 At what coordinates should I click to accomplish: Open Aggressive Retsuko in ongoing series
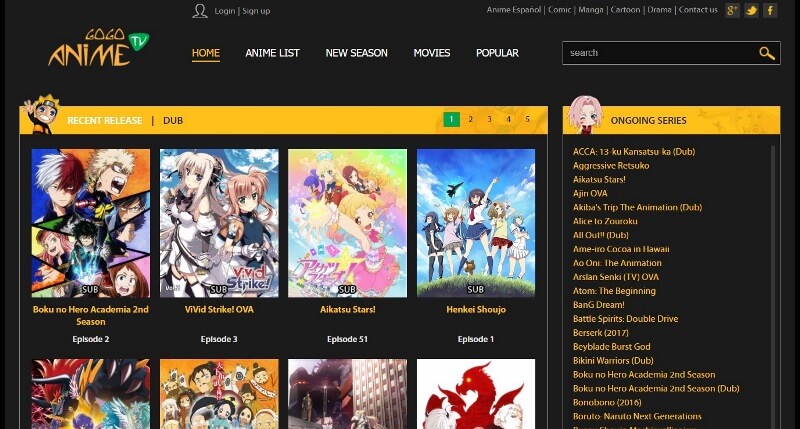611,165
